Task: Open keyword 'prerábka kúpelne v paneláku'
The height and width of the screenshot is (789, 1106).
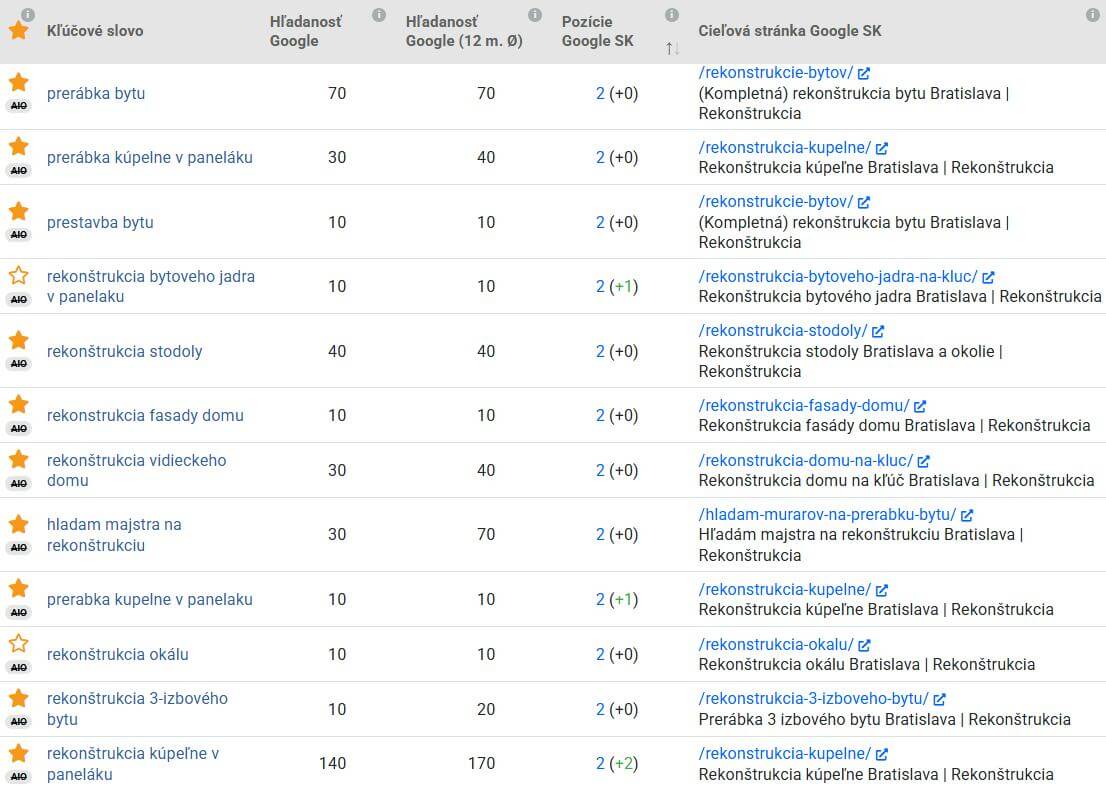Action: click(150, 157)
